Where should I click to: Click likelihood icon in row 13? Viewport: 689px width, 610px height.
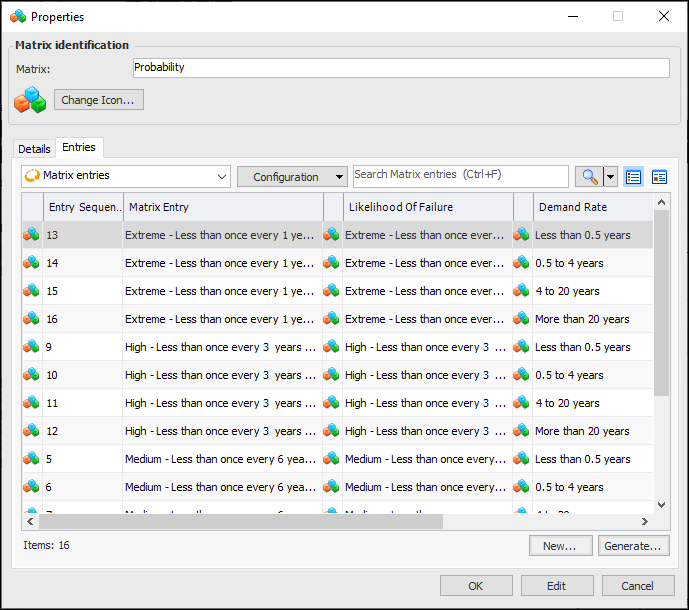point(331,235)
